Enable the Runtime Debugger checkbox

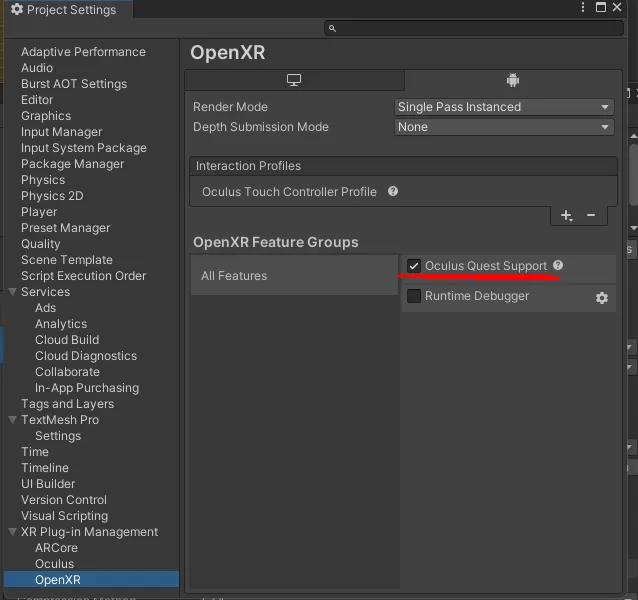click(414, 296)
